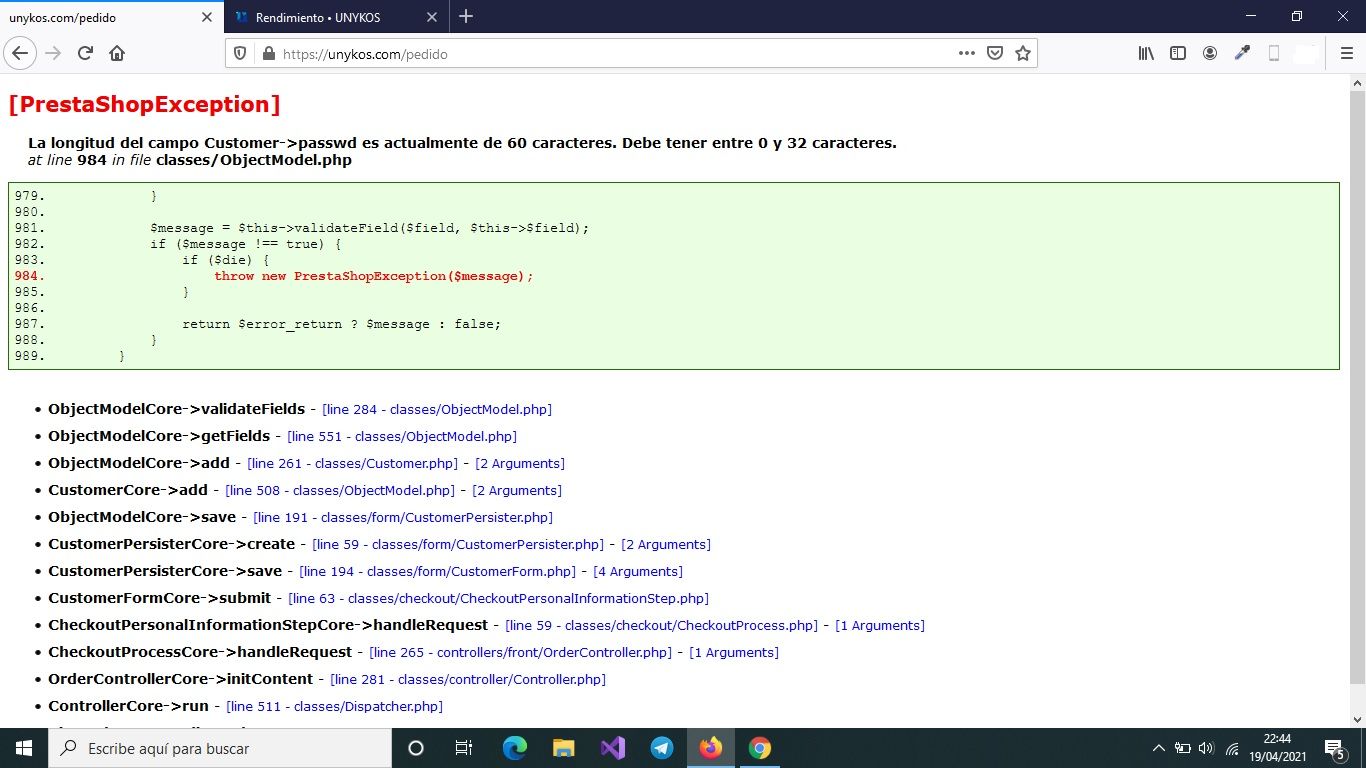
Task: Go back one page in Firefox
Action: (x=21, y=53)
